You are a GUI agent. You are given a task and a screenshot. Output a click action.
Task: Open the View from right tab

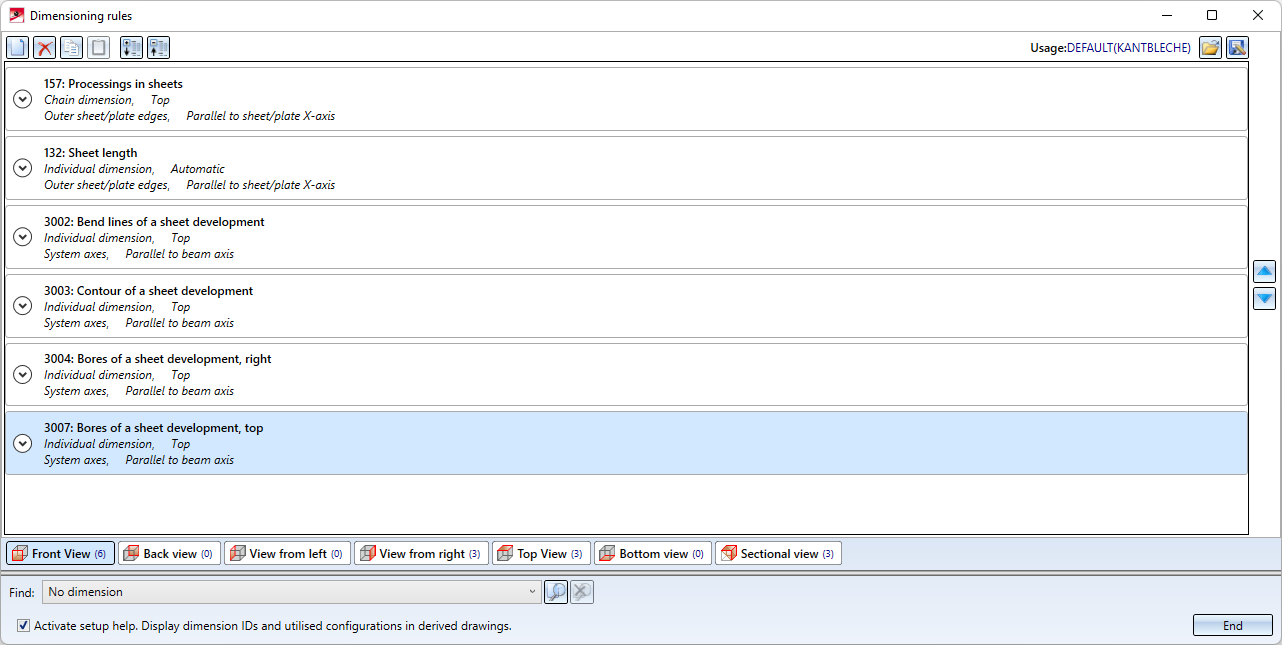[421, 553]
